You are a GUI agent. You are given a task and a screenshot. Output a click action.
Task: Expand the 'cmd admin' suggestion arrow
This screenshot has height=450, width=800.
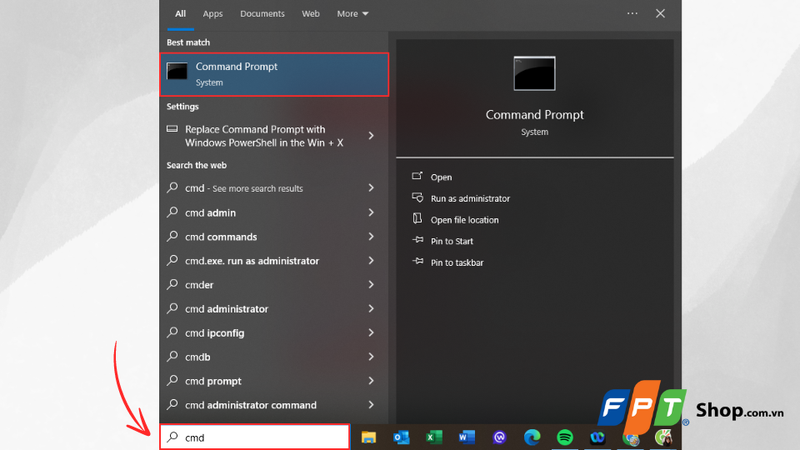[371, 213]
